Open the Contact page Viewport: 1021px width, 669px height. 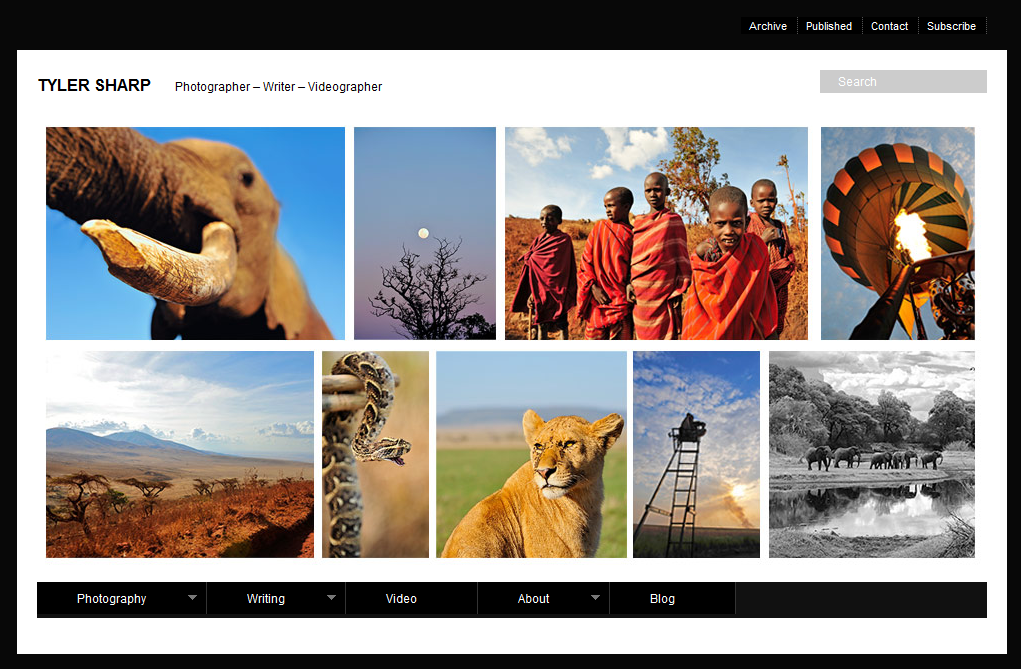(x=889, y=26)
